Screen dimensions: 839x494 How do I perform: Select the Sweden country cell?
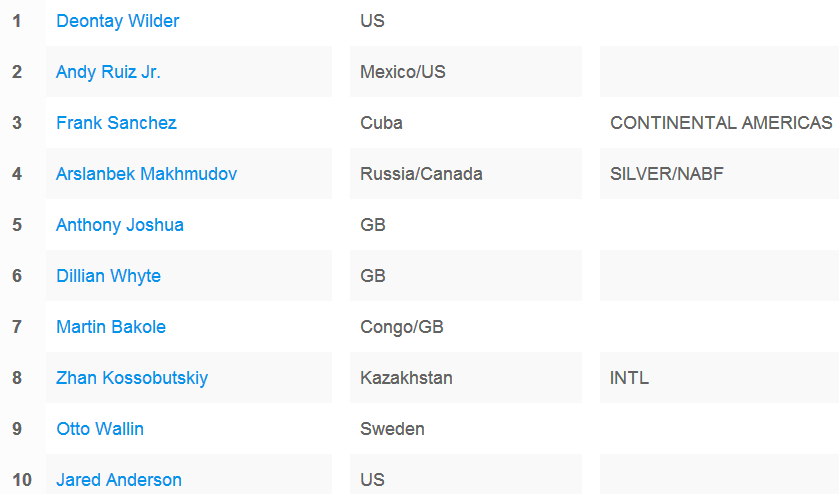[x=466, y=429]
